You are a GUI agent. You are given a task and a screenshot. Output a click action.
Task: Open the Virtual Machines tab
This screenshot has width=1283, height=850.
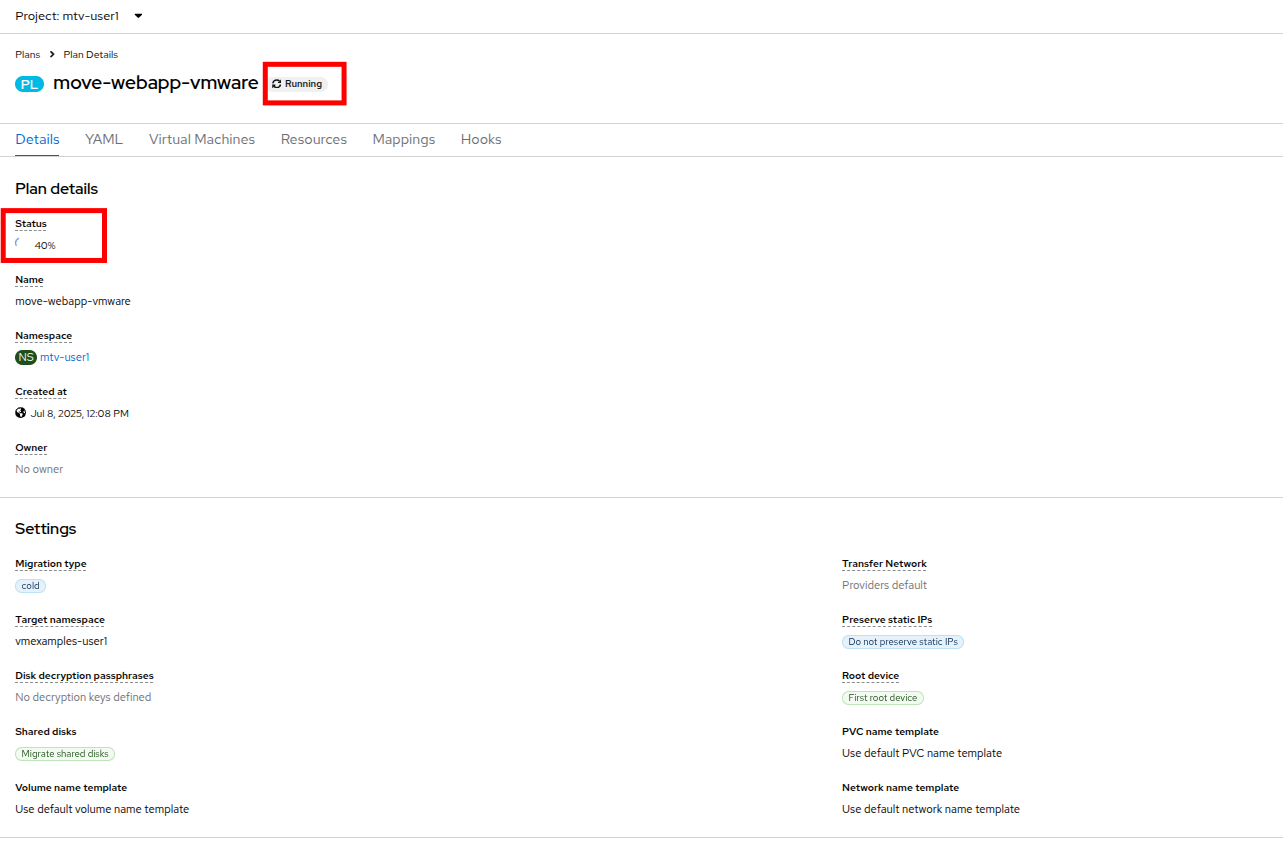(202, 140)
